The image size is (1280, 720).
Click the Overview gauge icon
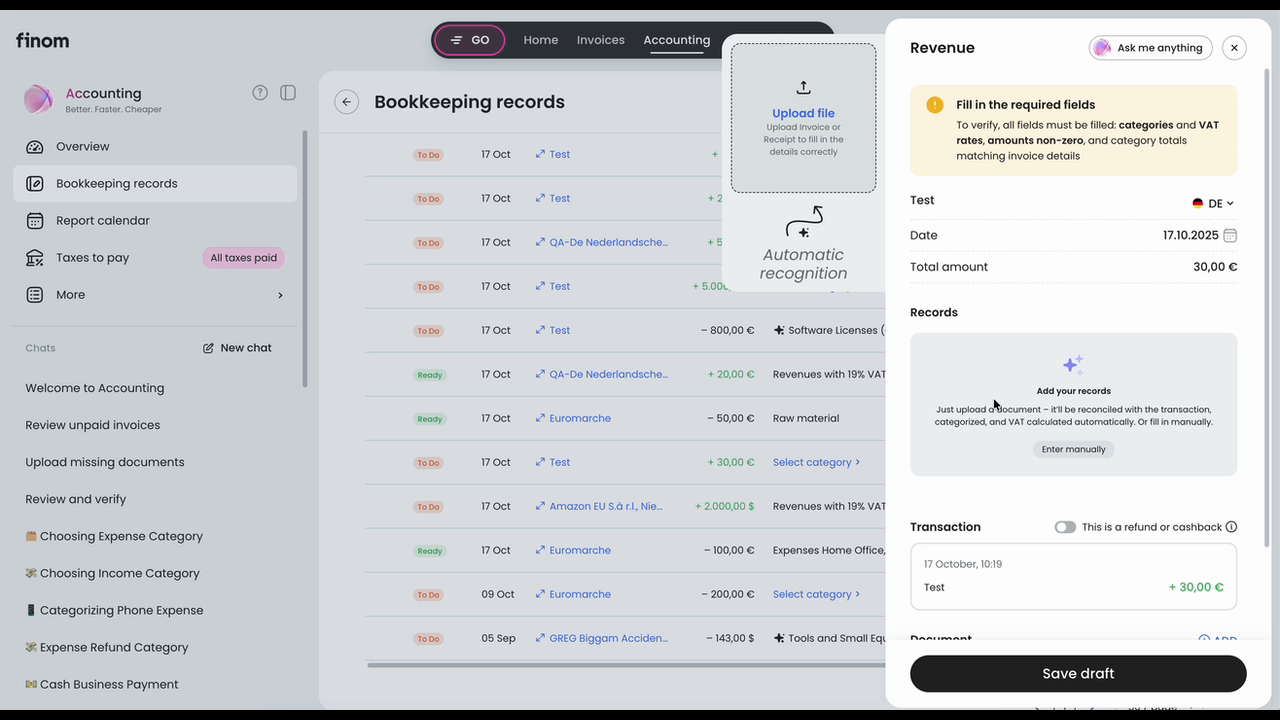35,147
